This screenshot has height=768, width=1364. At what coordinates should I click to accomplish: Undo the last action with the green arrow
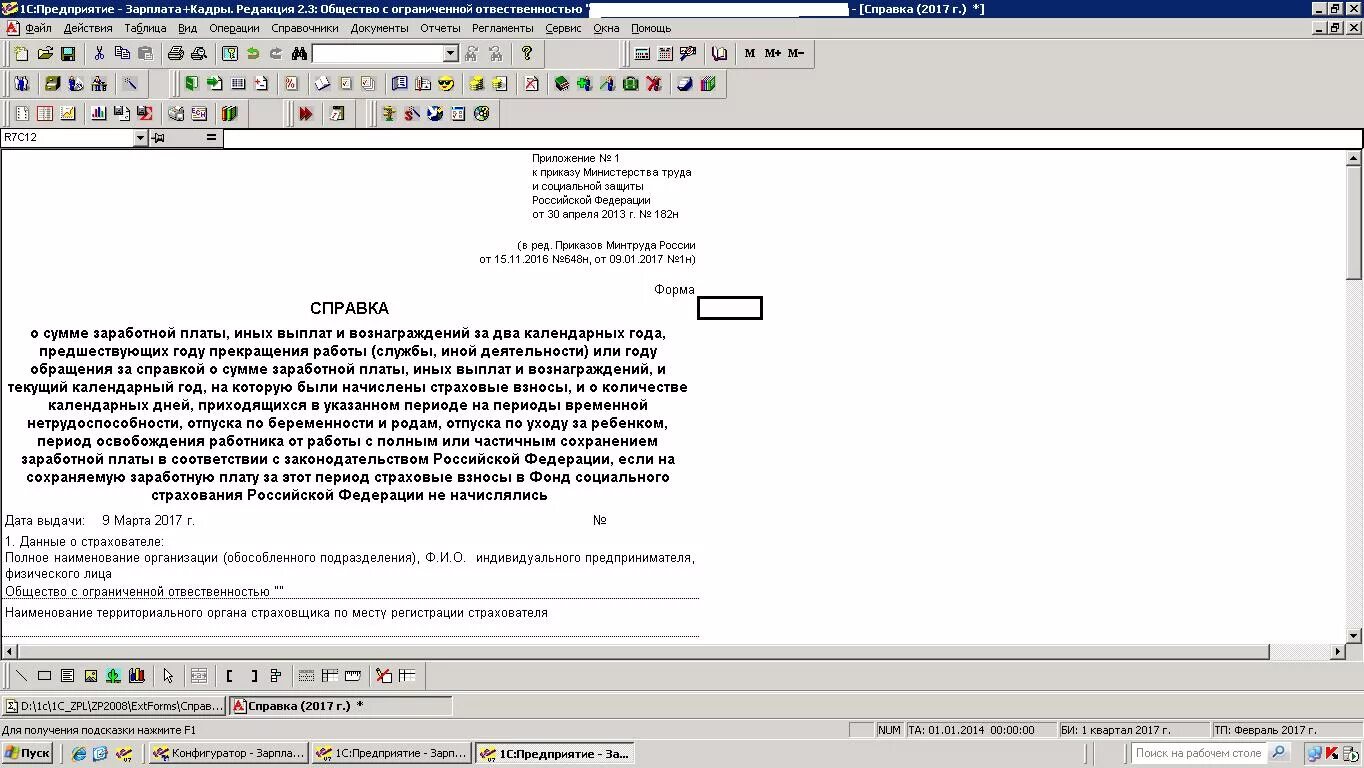tap(253, 53)
